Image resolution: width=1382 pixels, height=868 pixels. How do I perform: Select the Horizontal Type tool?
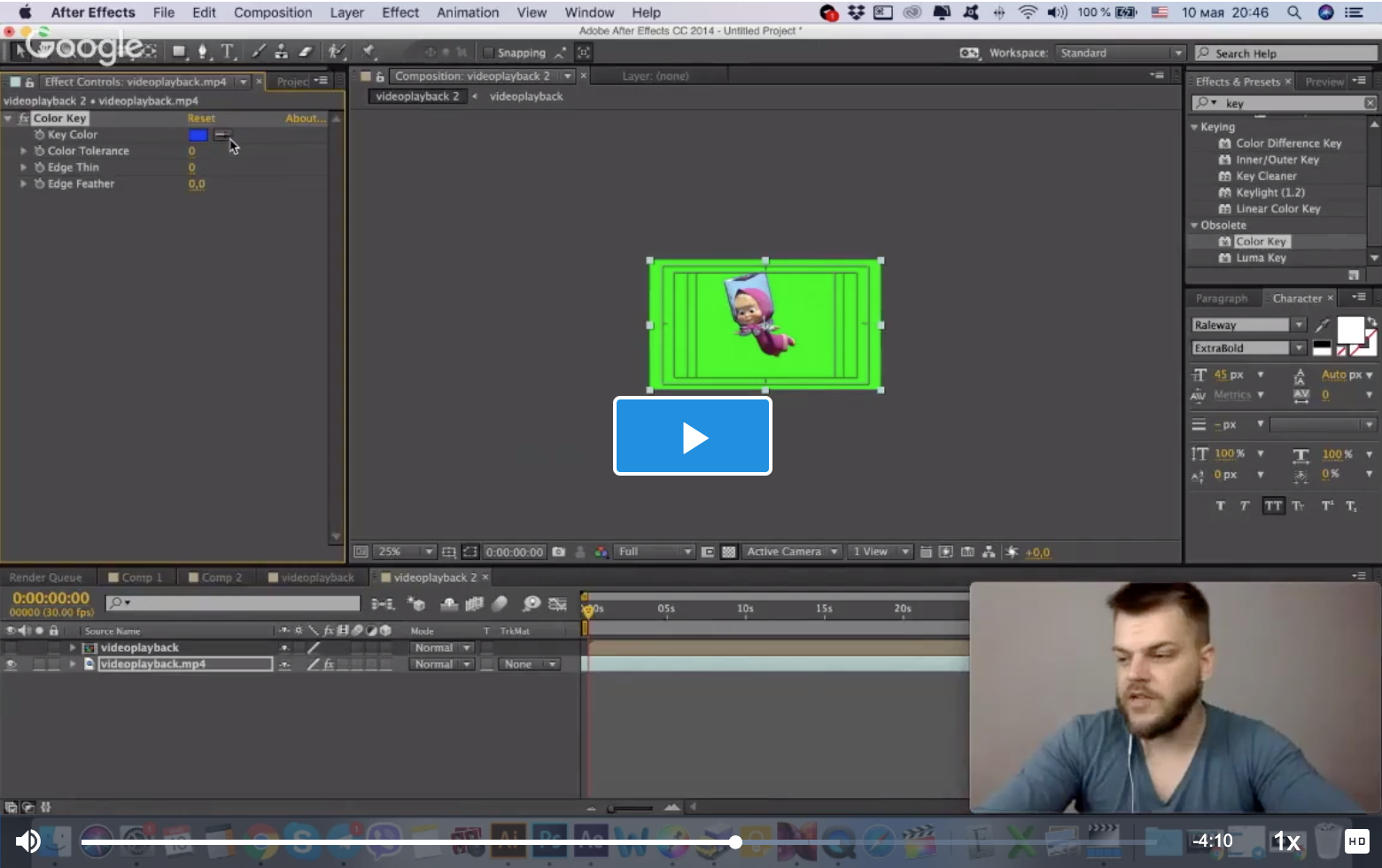pos(228,51)
